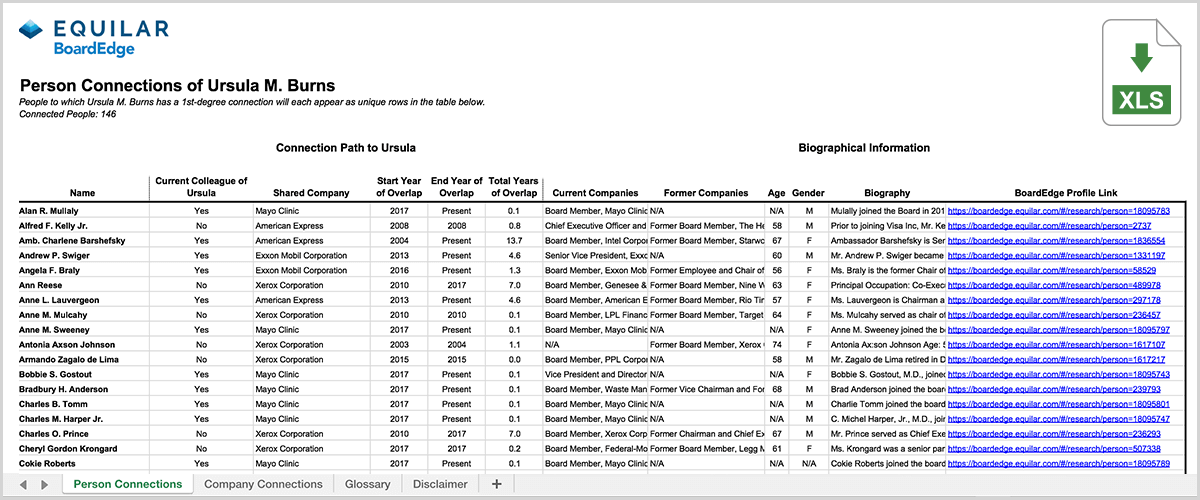The height and width of the screenshot is (500, 1200).
Task: Click the Biographical Information heading
Action: [x=864, y=148]
